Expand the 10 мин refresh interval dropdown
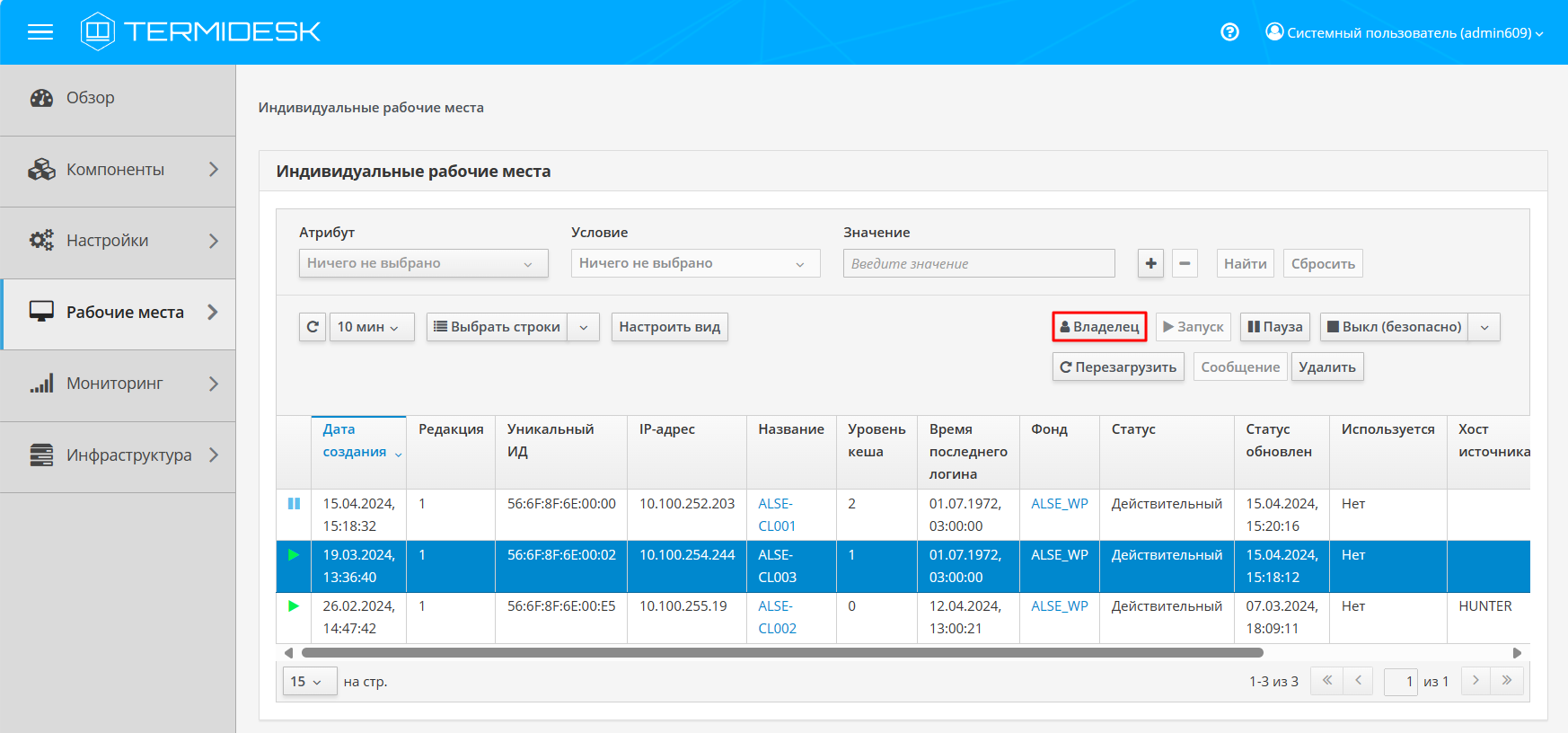 372,327
